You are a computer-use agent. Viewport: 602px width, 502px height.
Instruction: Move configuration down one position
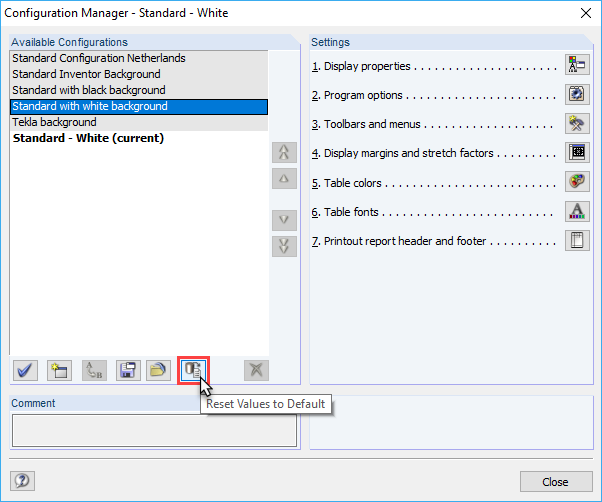(x=284, y=220)
